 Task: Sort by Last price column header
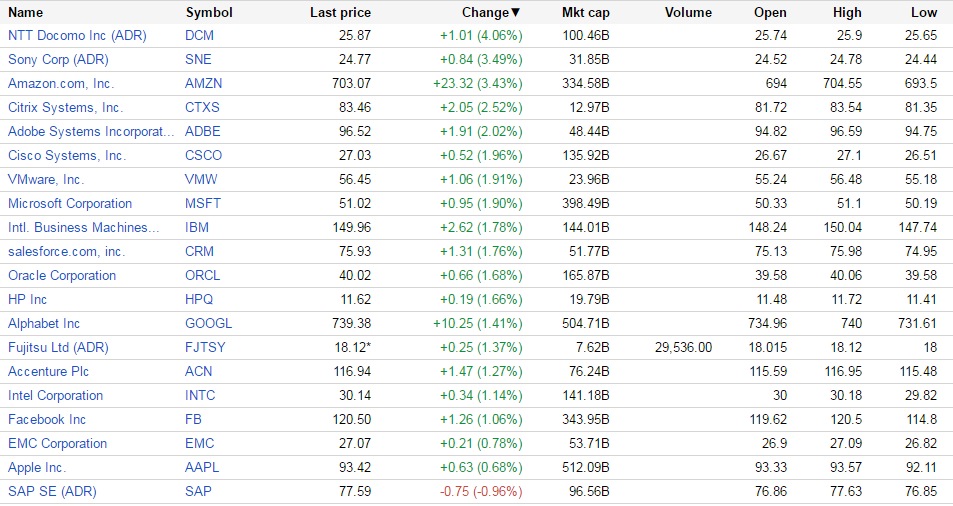tap(340, 13)
